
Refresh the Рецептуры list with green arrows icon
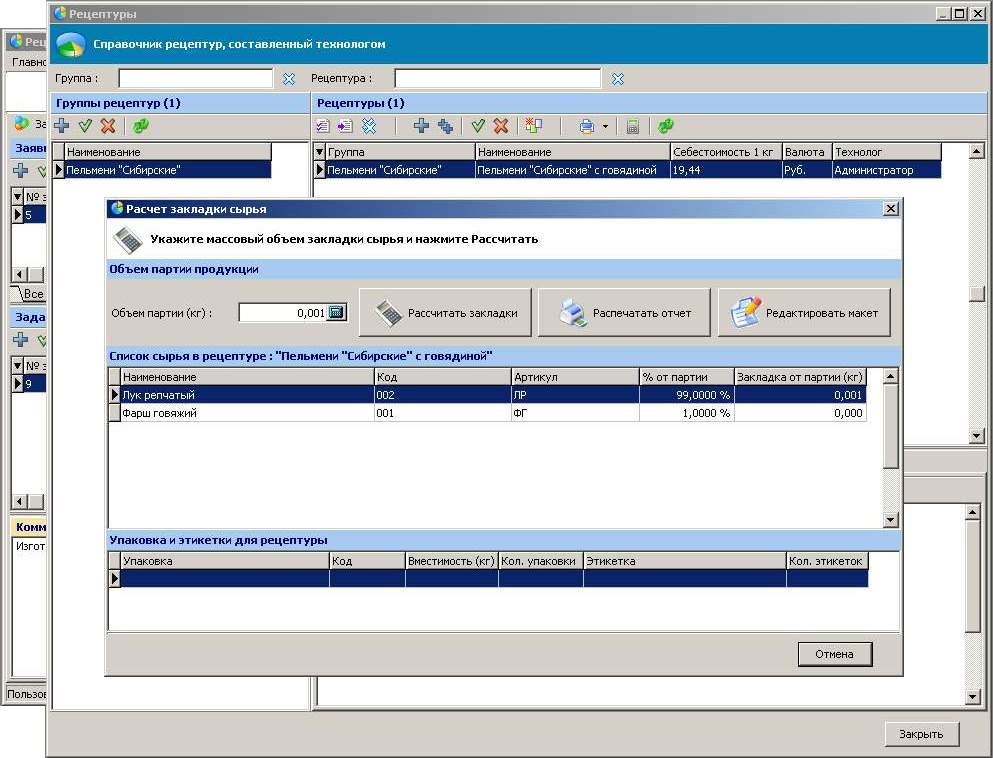(665, 126)
